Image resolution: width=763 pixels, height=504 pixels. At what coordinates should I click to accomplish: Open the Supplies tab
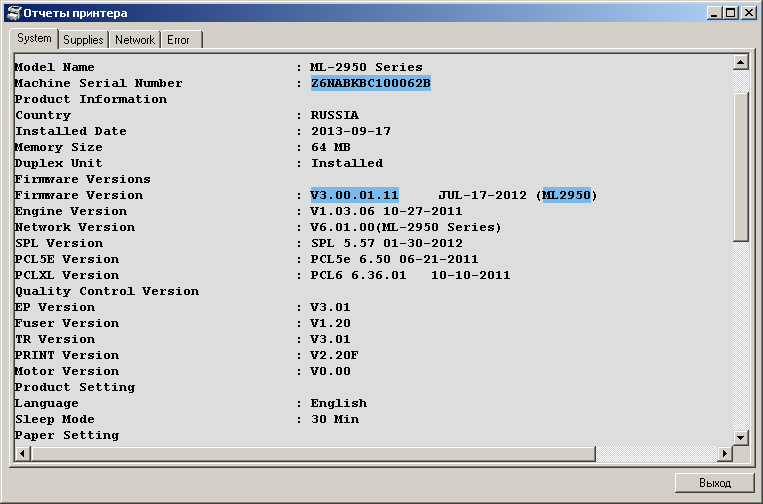(83, 40)
